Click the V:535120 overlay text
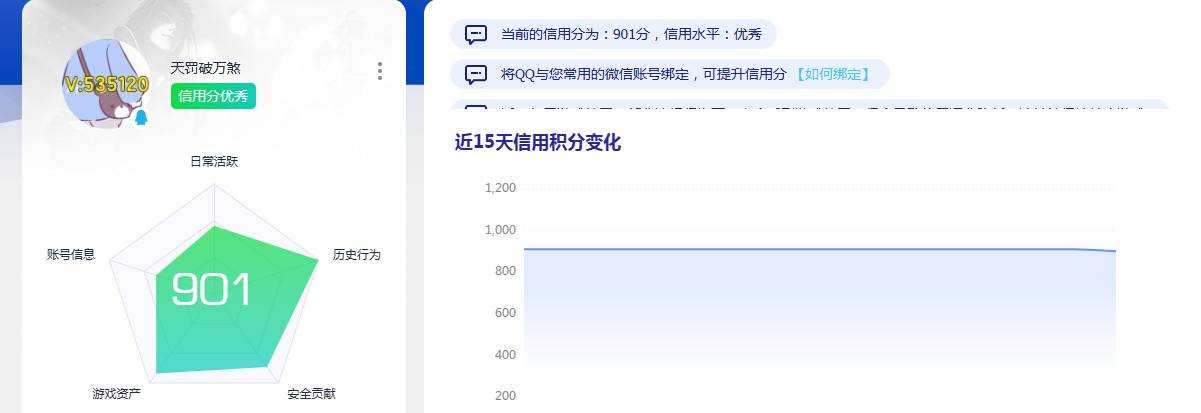The width and height of the screenshot is (1201, 413). (106, 85)
